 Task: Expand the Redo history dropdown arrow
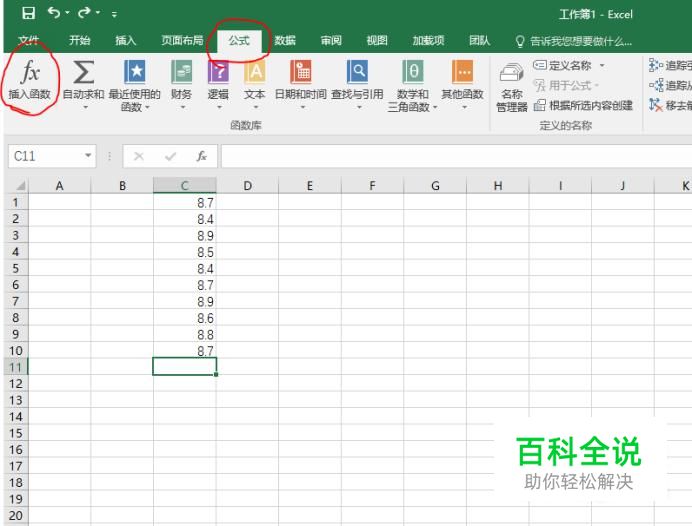(x=98, y=13)
